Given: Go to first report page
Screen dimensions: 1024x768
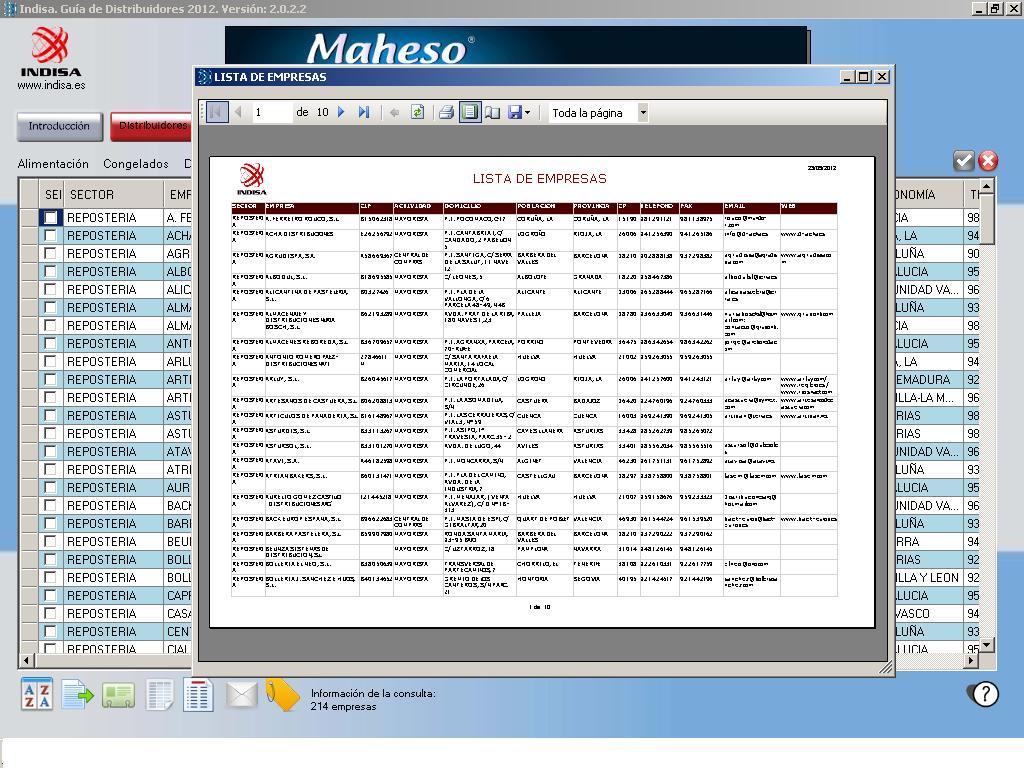Looking at the screenshot, I should point(217,112).
